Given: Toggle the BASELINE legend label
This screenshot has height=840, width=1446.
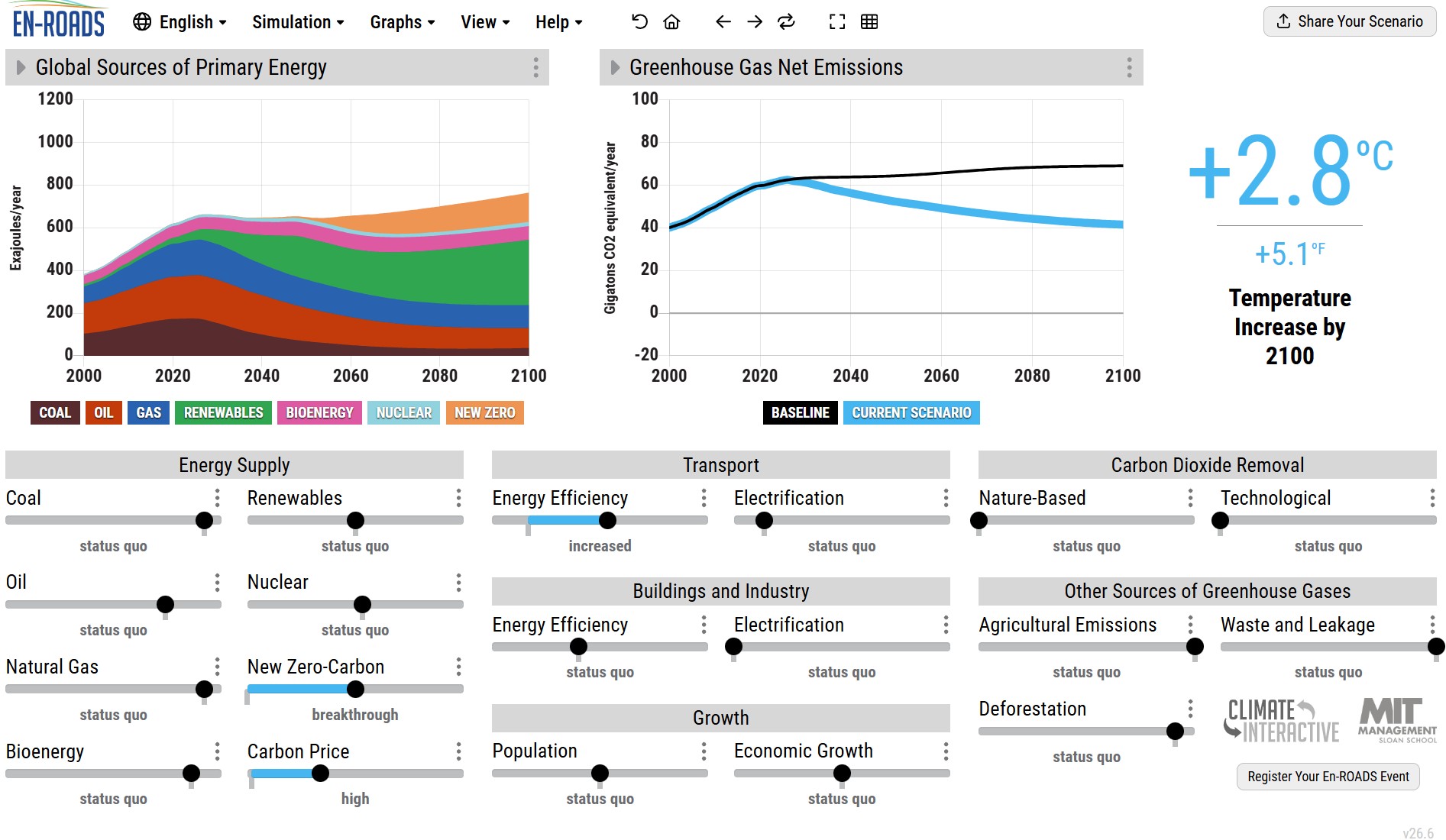Looking at the screenshot, I should (800, 412).
